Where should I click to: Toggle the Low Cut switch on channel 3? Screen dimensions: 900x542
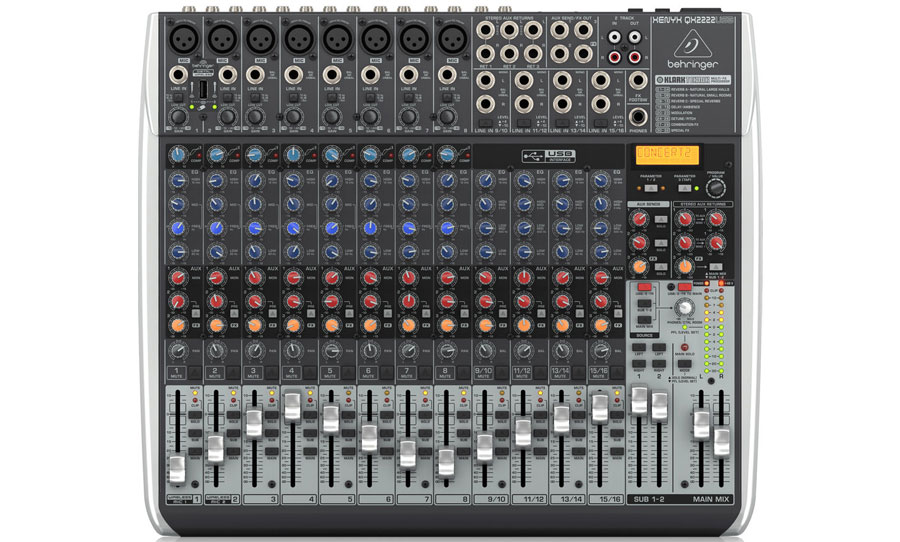255,99
